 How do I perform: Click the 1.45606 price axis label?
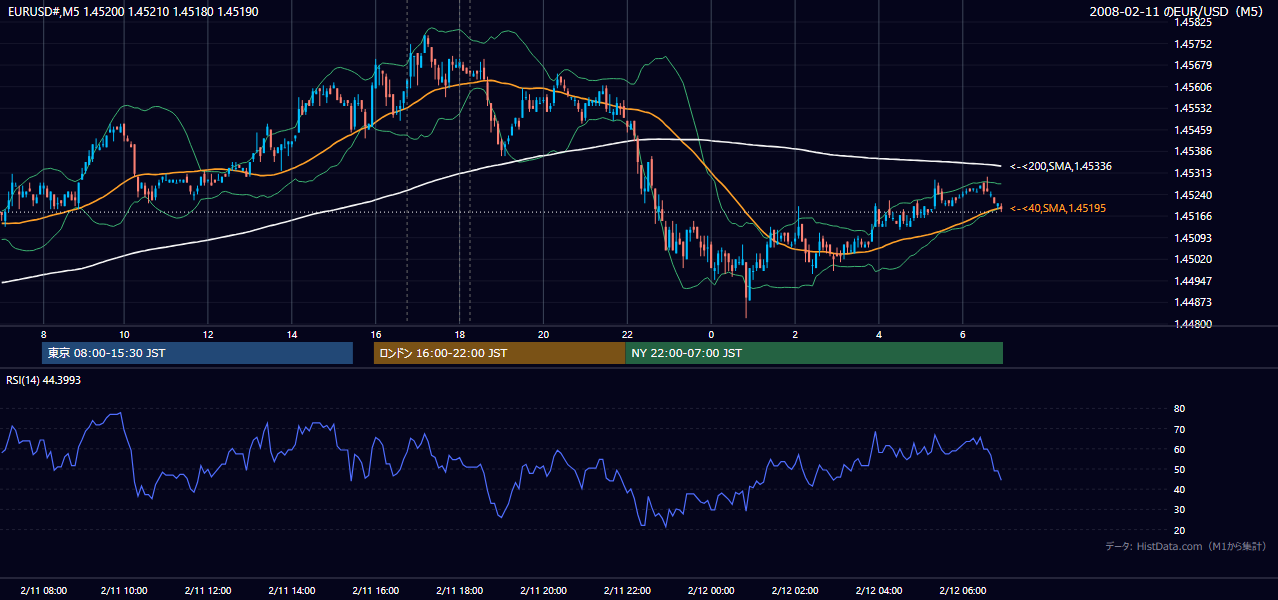(x=1193, y=87)
